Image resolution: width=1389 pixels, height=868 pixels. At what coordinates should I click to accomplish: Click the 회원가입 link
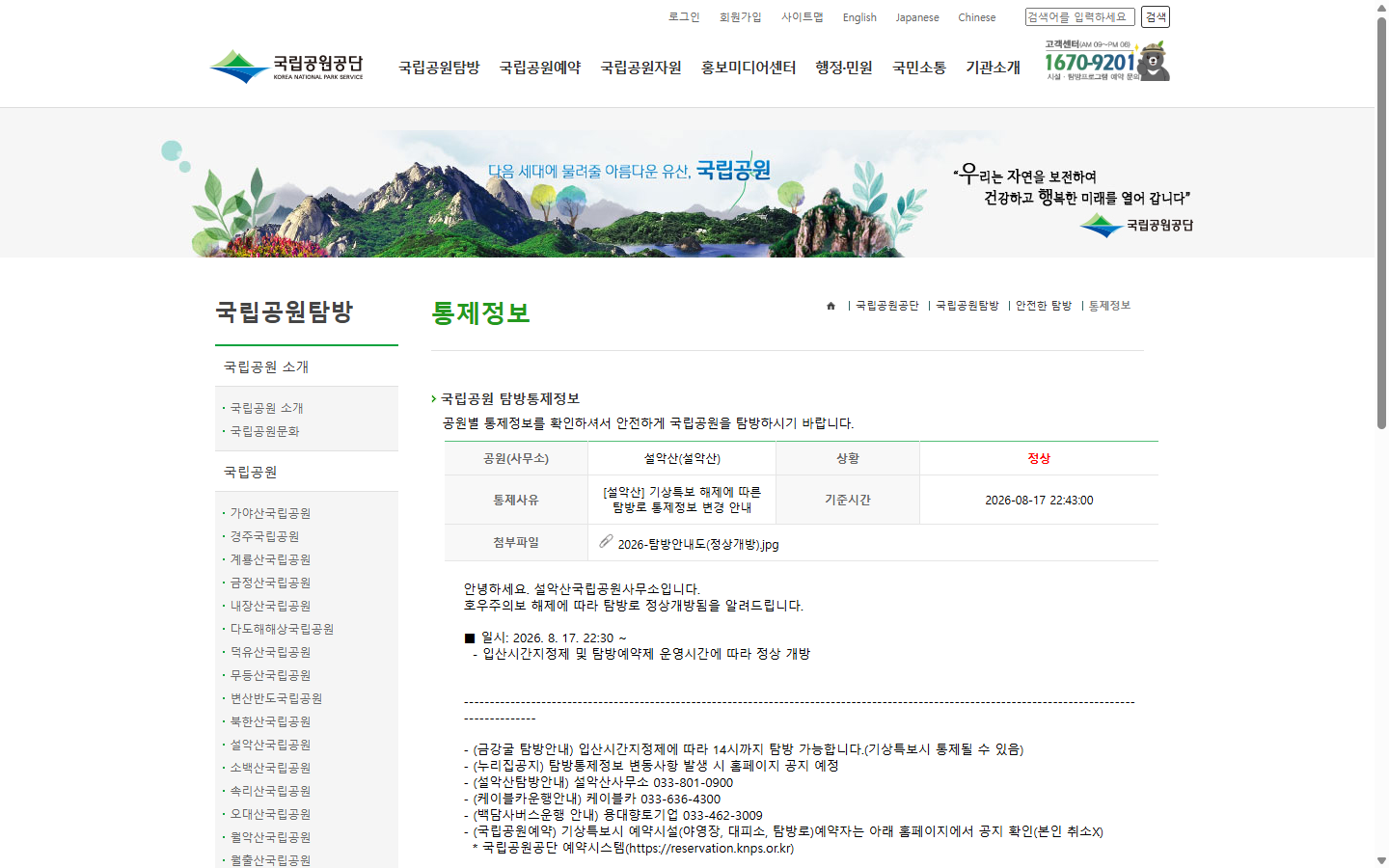740,17
